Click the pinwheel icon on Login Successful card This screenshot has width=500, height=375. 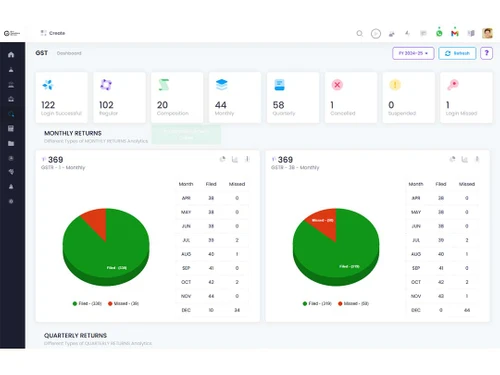pyautogui.click(x=48, y=85)
